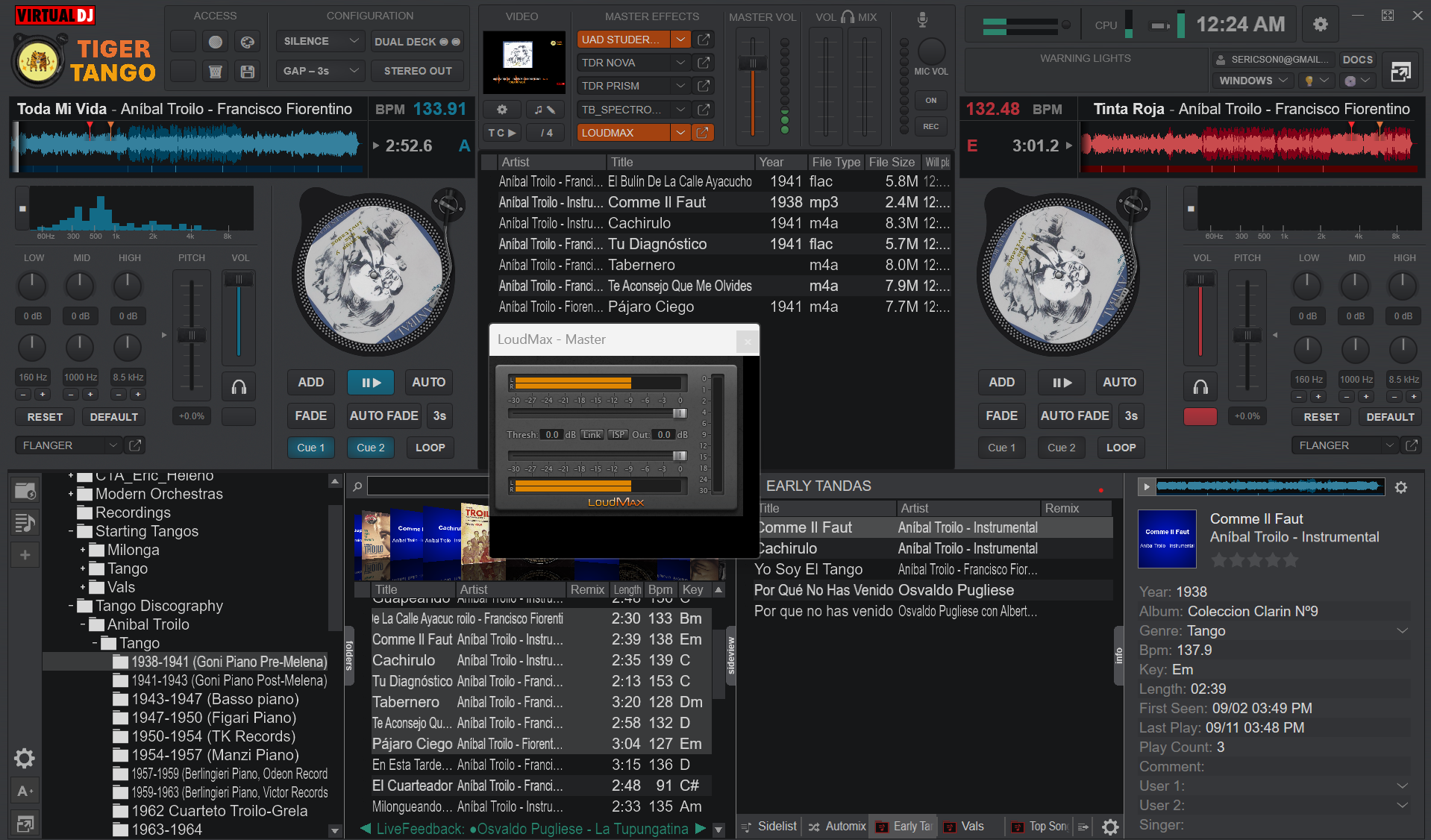Expand the Milonga folder in tree
This screenshot has width=1431, height=840.
click(83, 550)
